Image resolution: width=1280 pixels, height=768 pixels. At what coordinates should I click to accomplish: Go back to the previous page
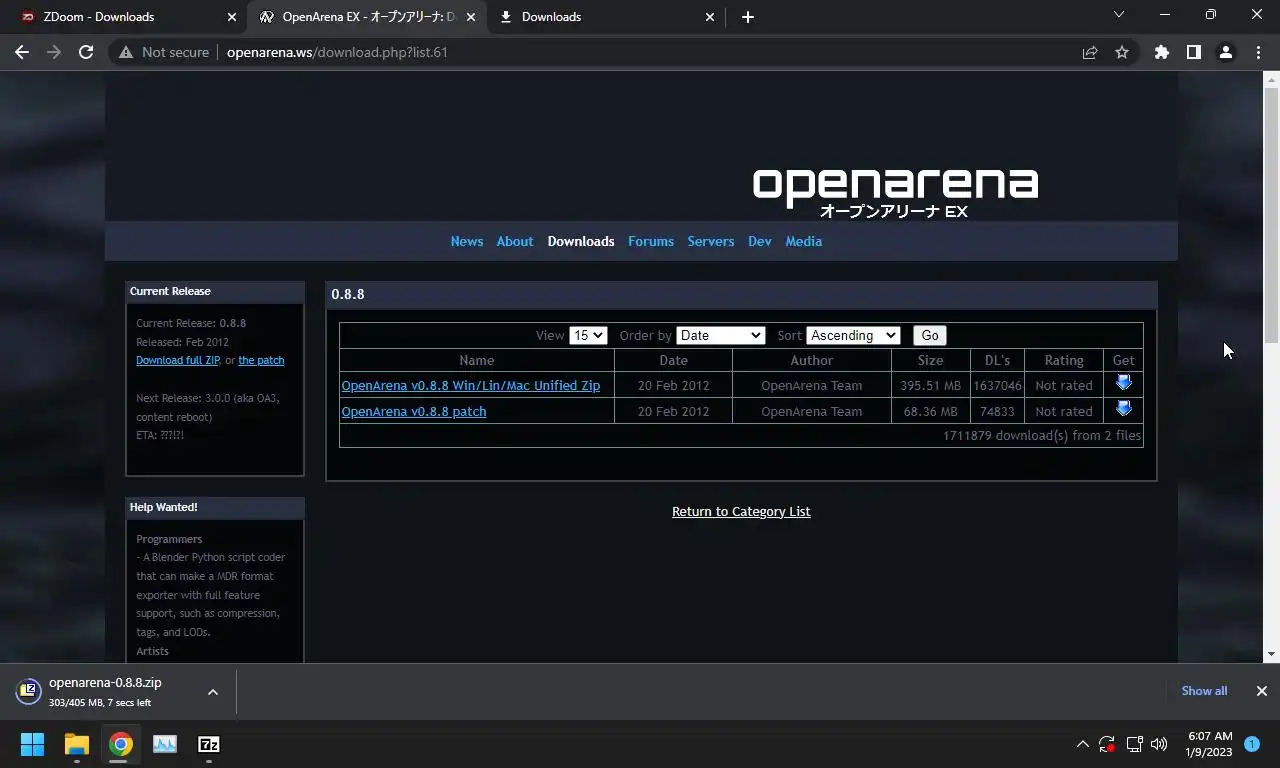pos(22,52)
